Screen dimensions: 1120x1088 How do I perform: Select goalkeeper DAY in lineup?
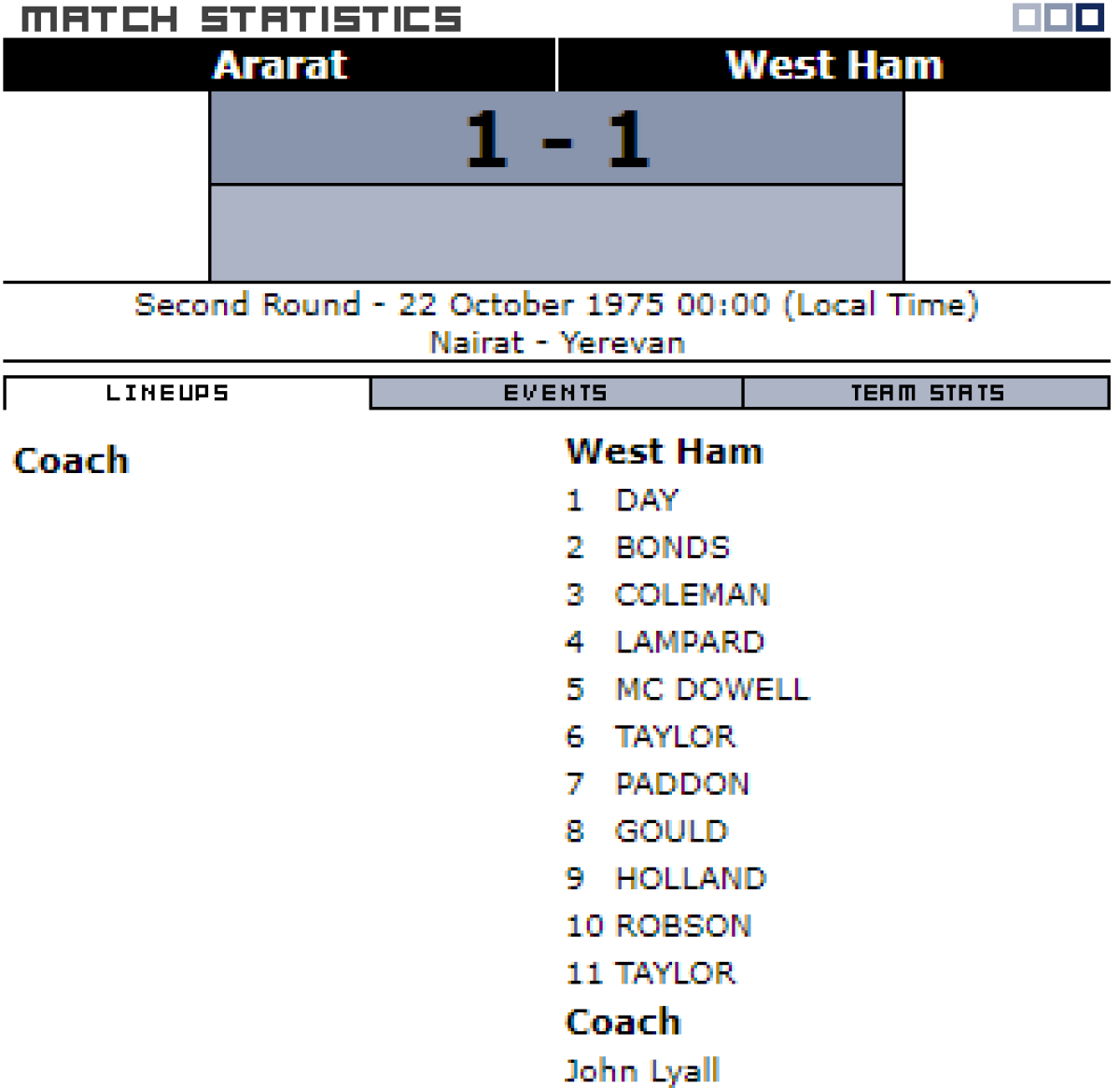click(x=647, y=500)
